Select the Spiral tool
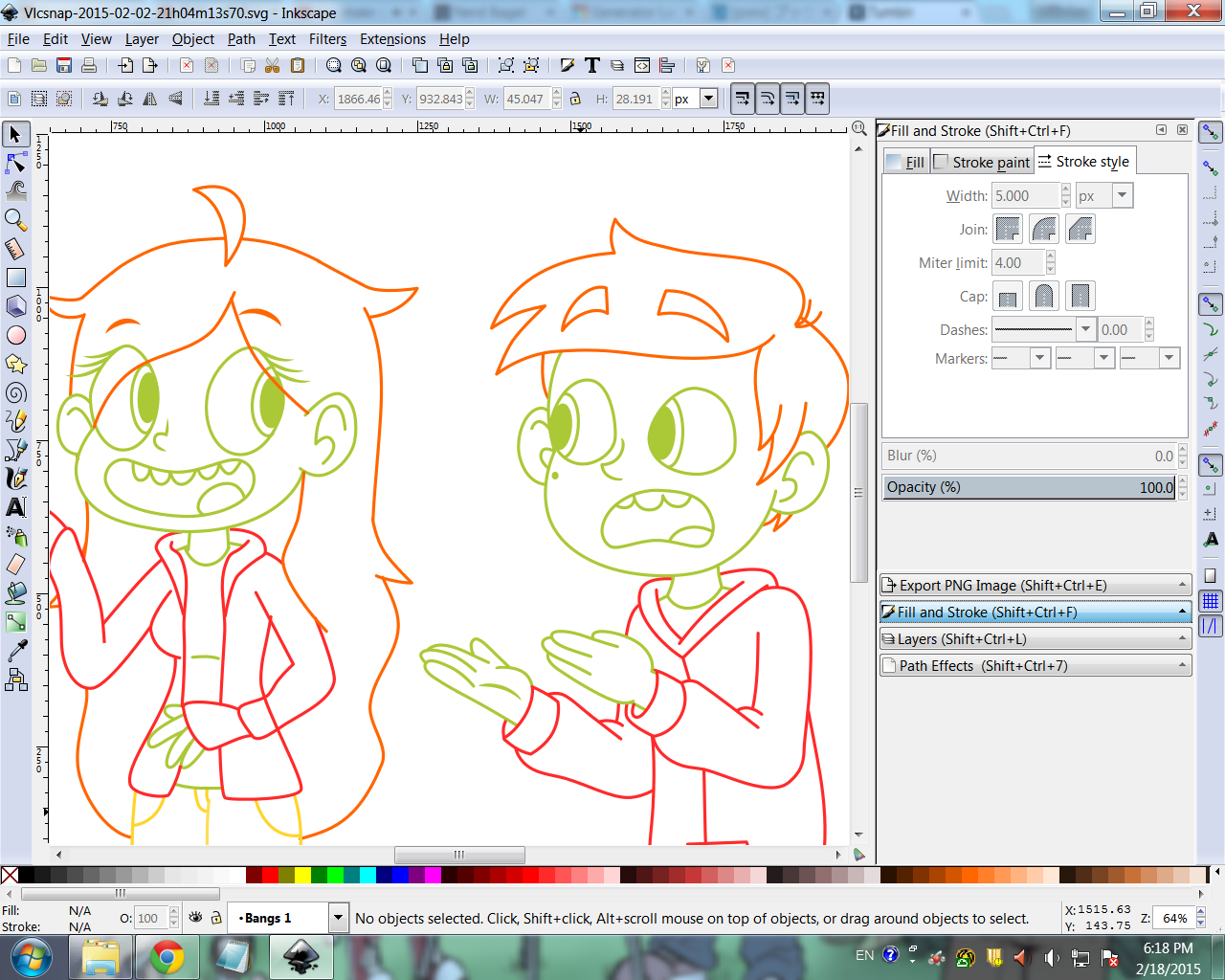The height and width of the screenshot is (980, 1225). point(16,392)
